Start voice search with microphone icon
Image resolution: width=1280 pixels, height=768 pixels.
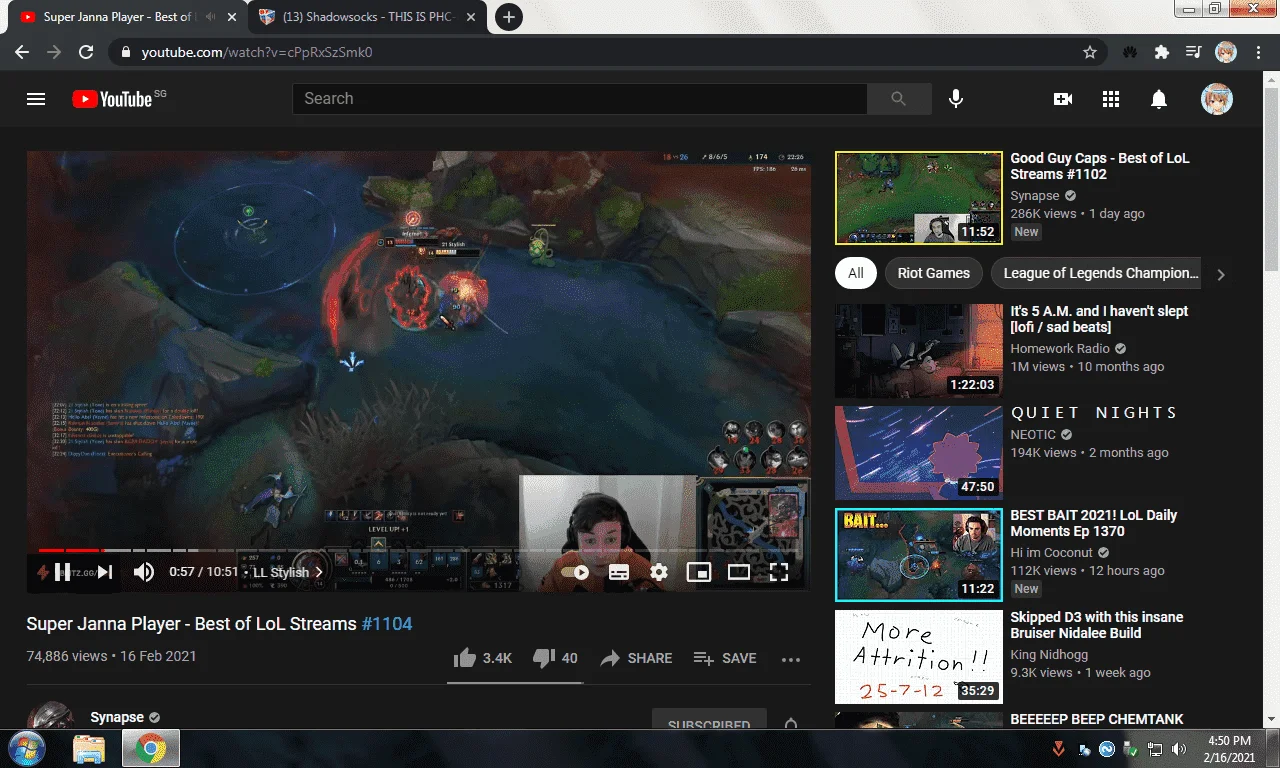956,99
